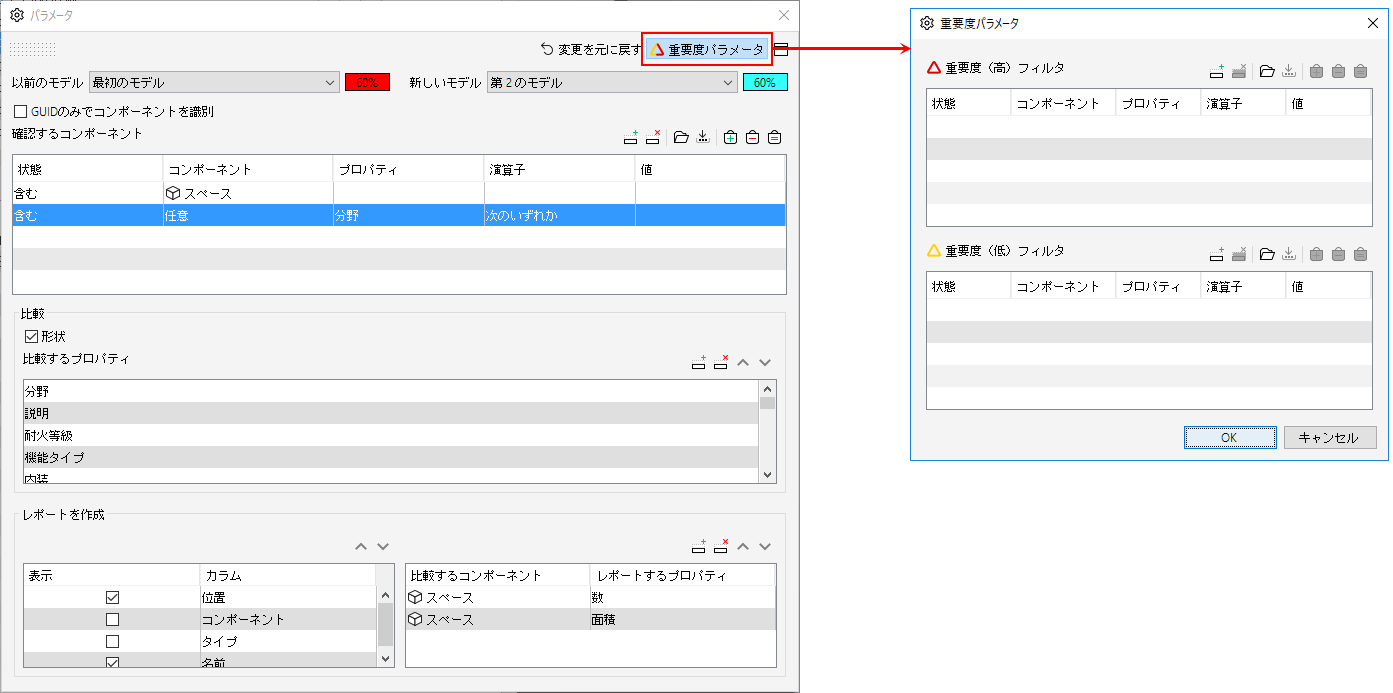The height and width of the screenshot is (693, 1393).
Task: Click the 分野 property cell in the selected row
Action: [408, 215]
